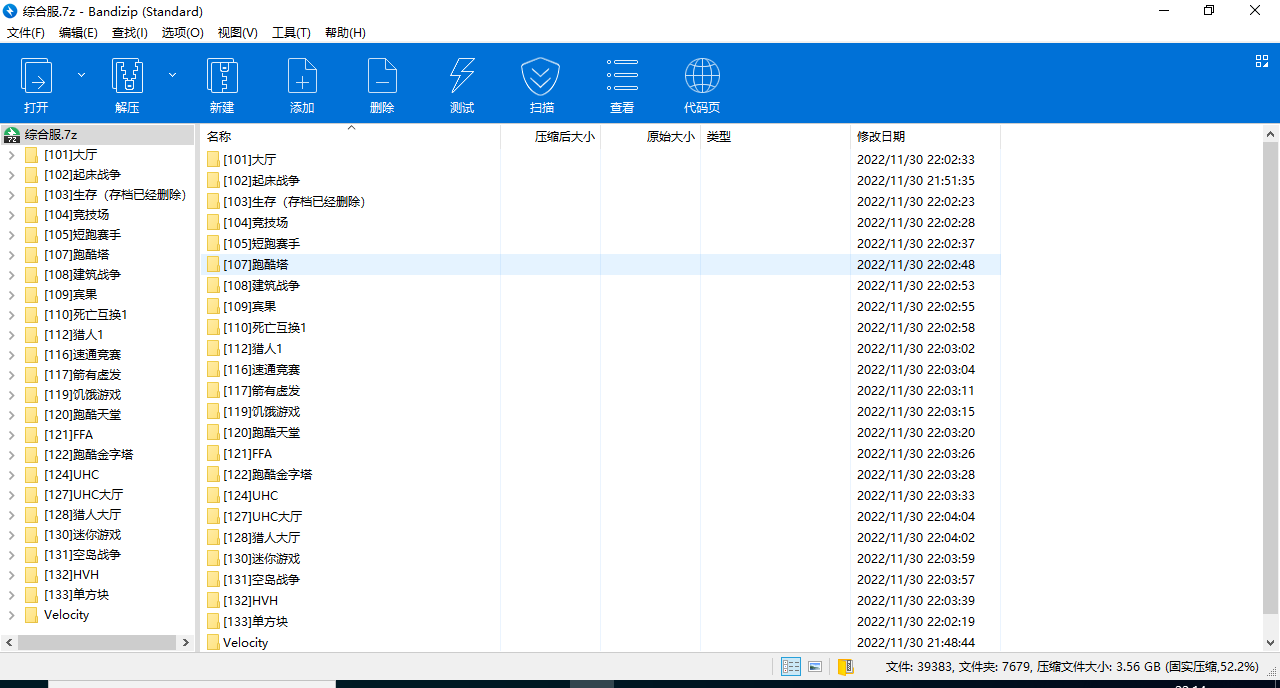The image size is (1280, 688).
Task: Expand the [101]大厅 tree node
Action: point(11,155)
